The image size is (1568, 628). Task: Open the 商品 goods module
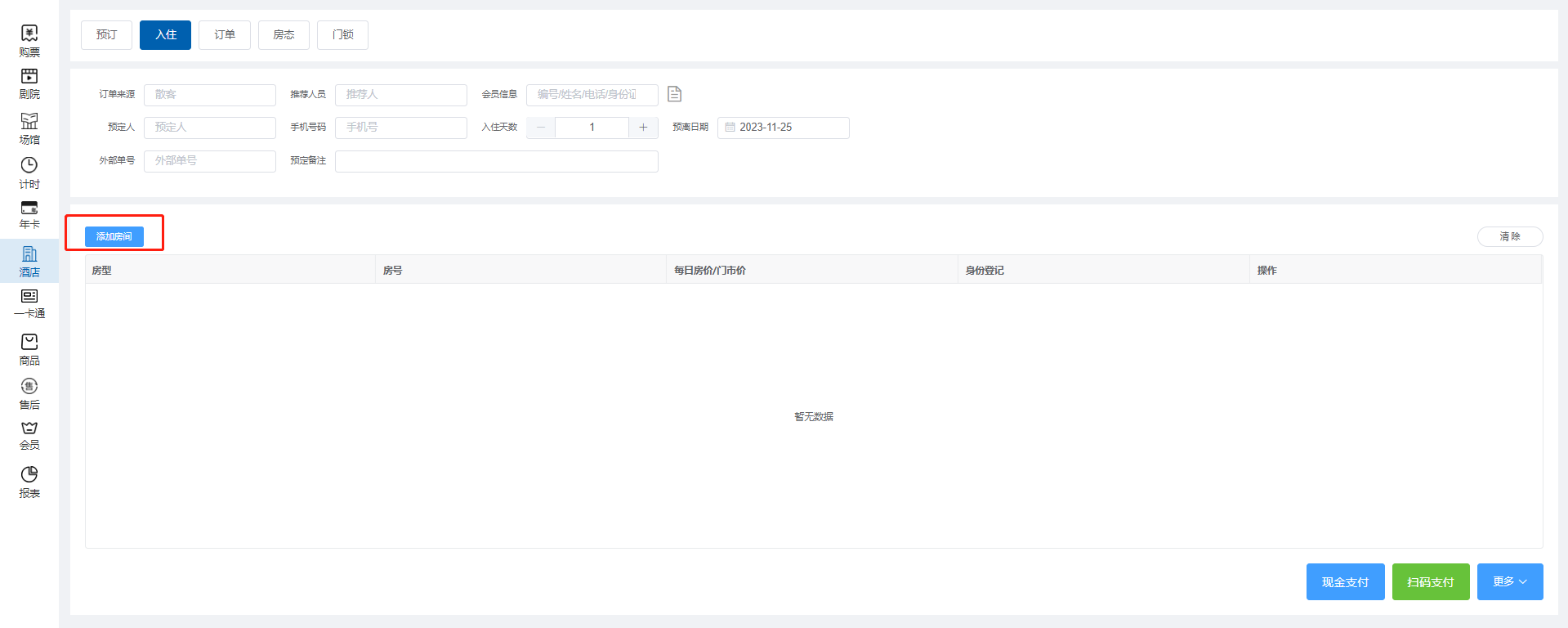29,349
